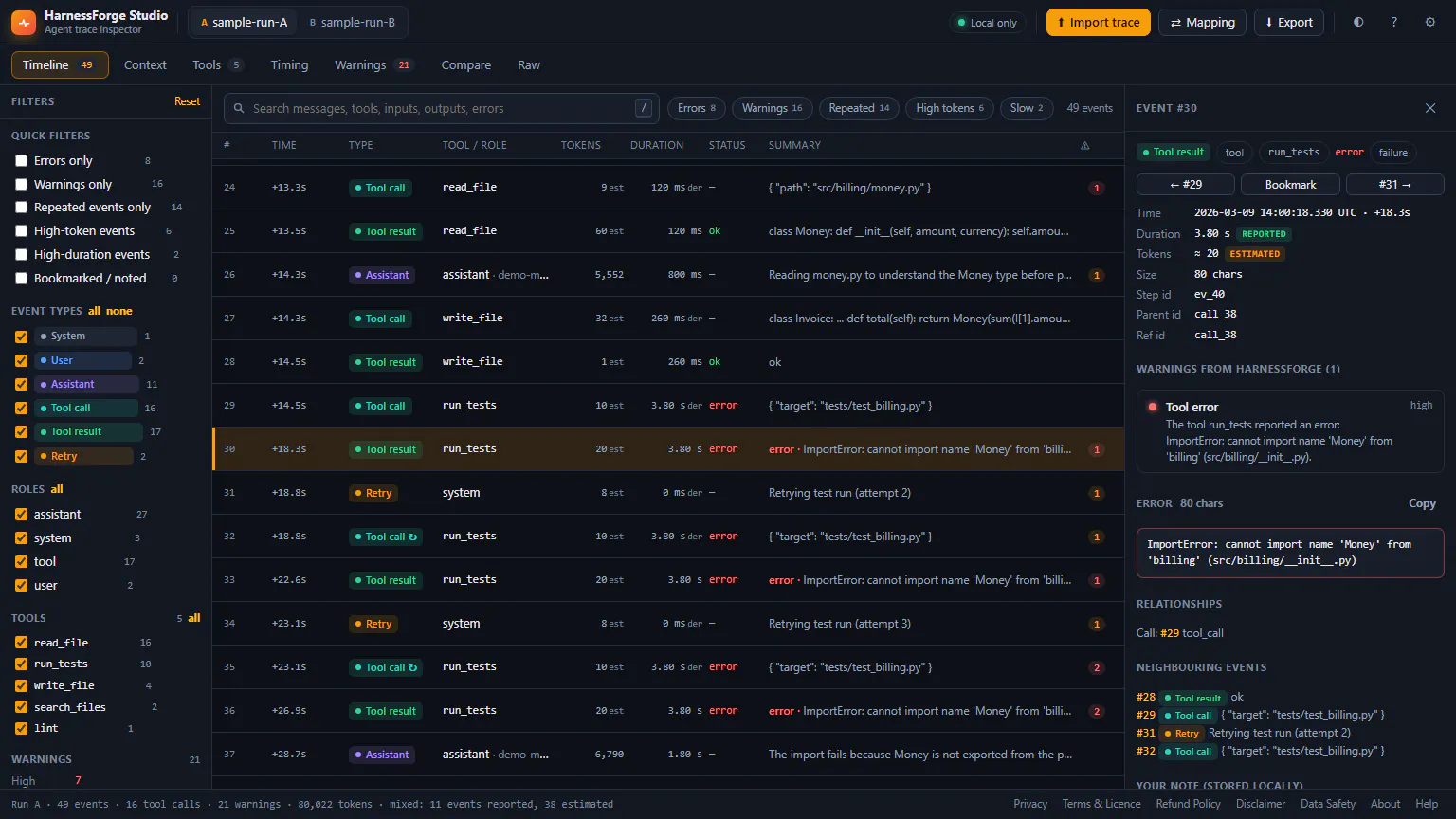This screenshot has height=819, width=1456.
Task: Switch to the Context tab
Action: (145, 65)
